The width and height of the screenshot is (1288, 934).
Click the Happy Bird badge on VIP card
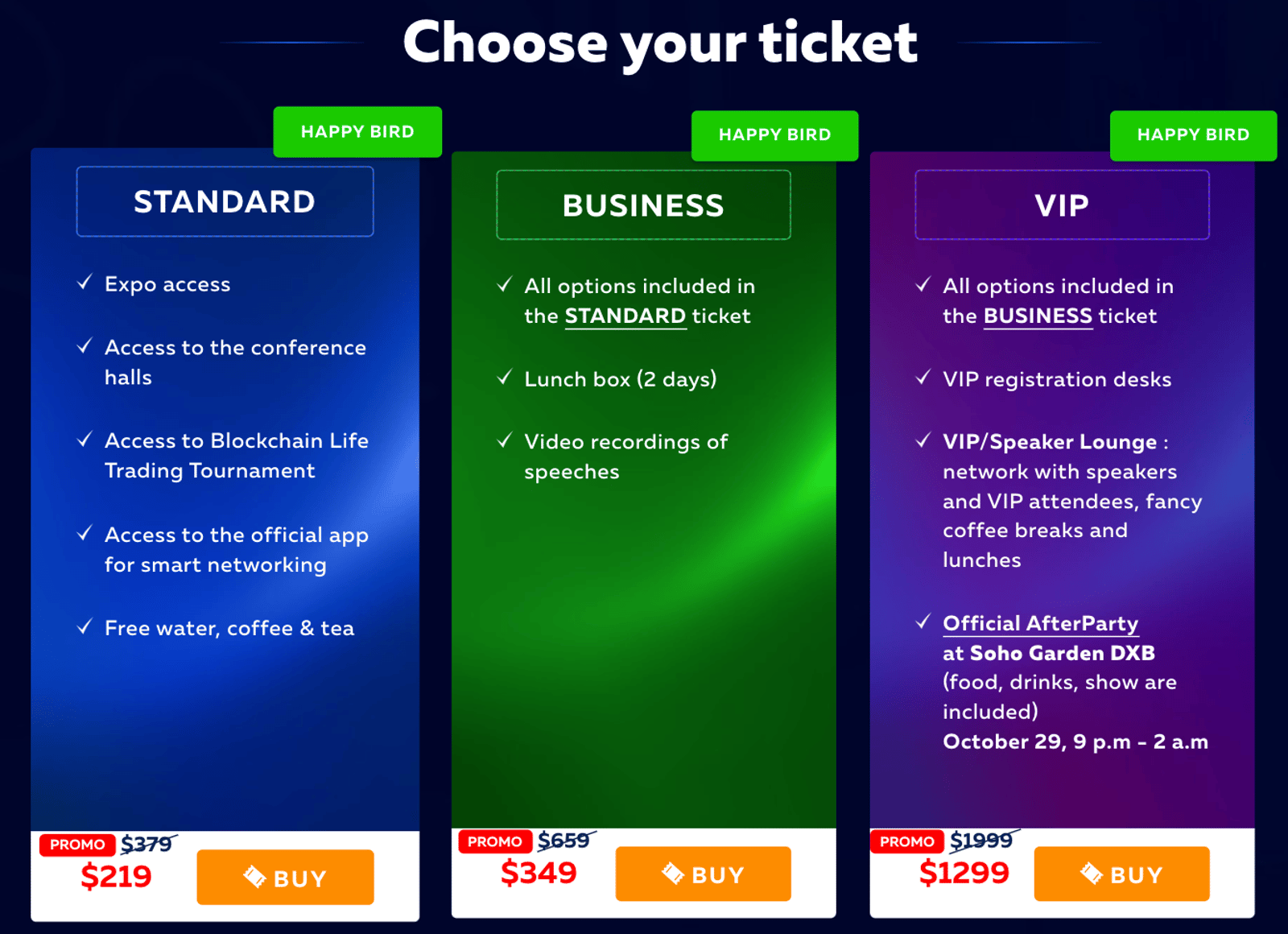click(1193, 135)
